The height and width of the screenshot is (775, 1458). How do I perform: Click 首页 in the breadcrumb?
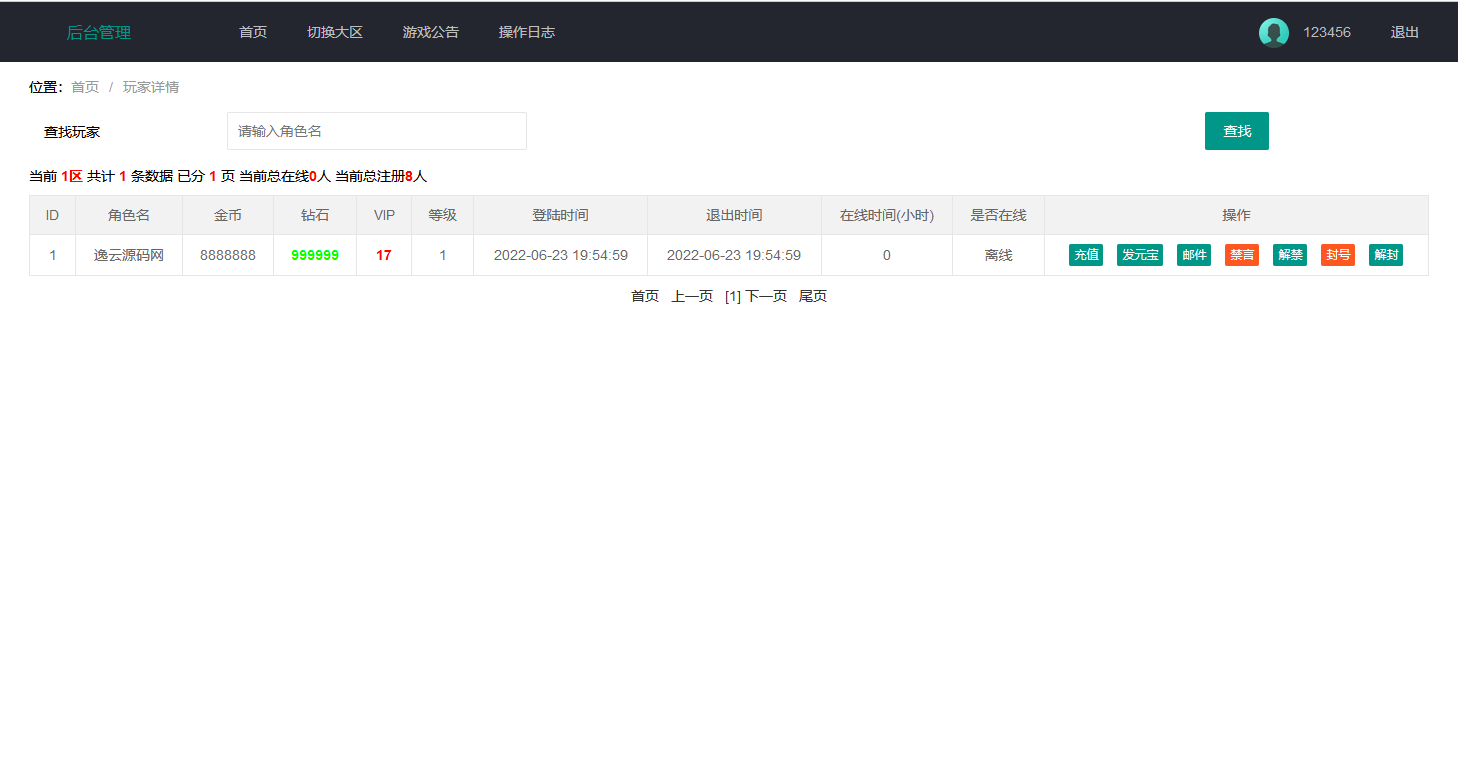tap(85, 87)
